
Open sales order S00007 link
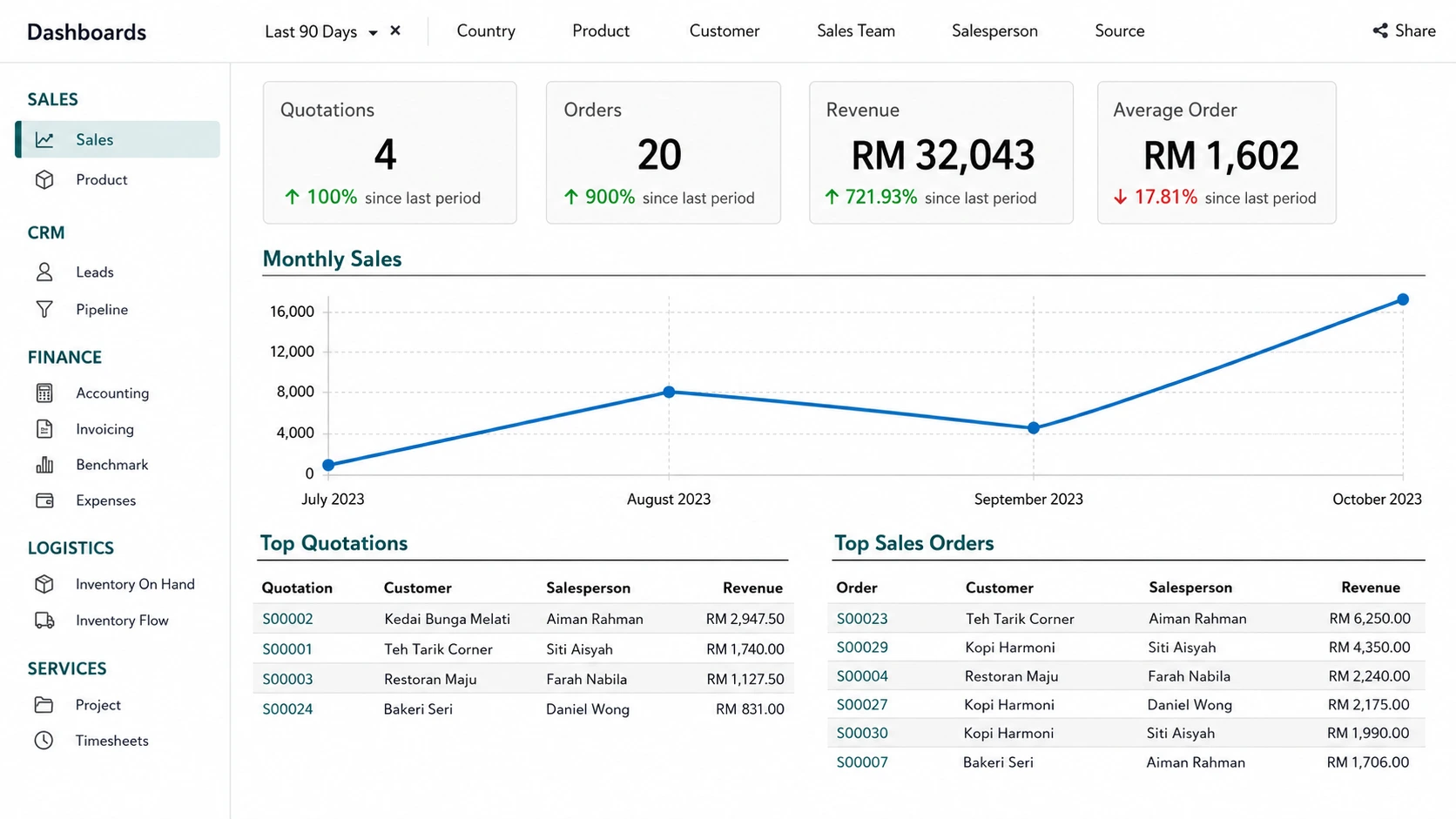tap(862, 762)
